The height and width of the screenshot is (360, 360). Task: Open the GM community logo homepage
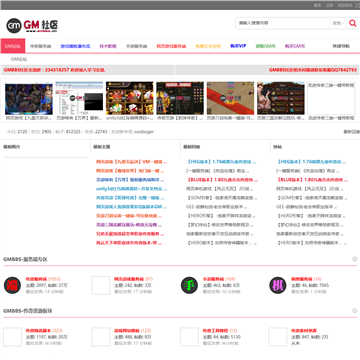32,25
